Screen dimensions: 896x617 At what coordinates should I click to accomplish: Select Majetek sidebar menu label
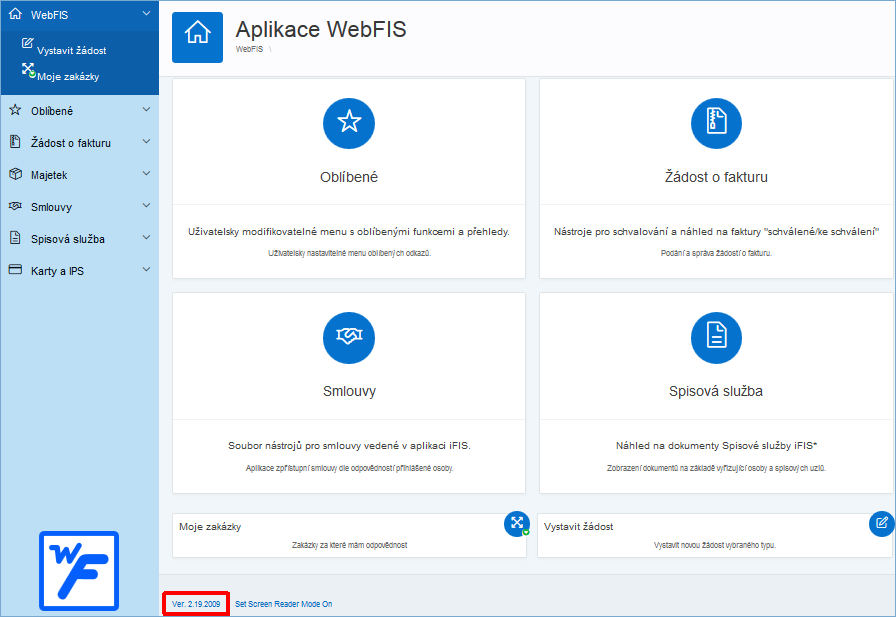(x=49, y=175)
